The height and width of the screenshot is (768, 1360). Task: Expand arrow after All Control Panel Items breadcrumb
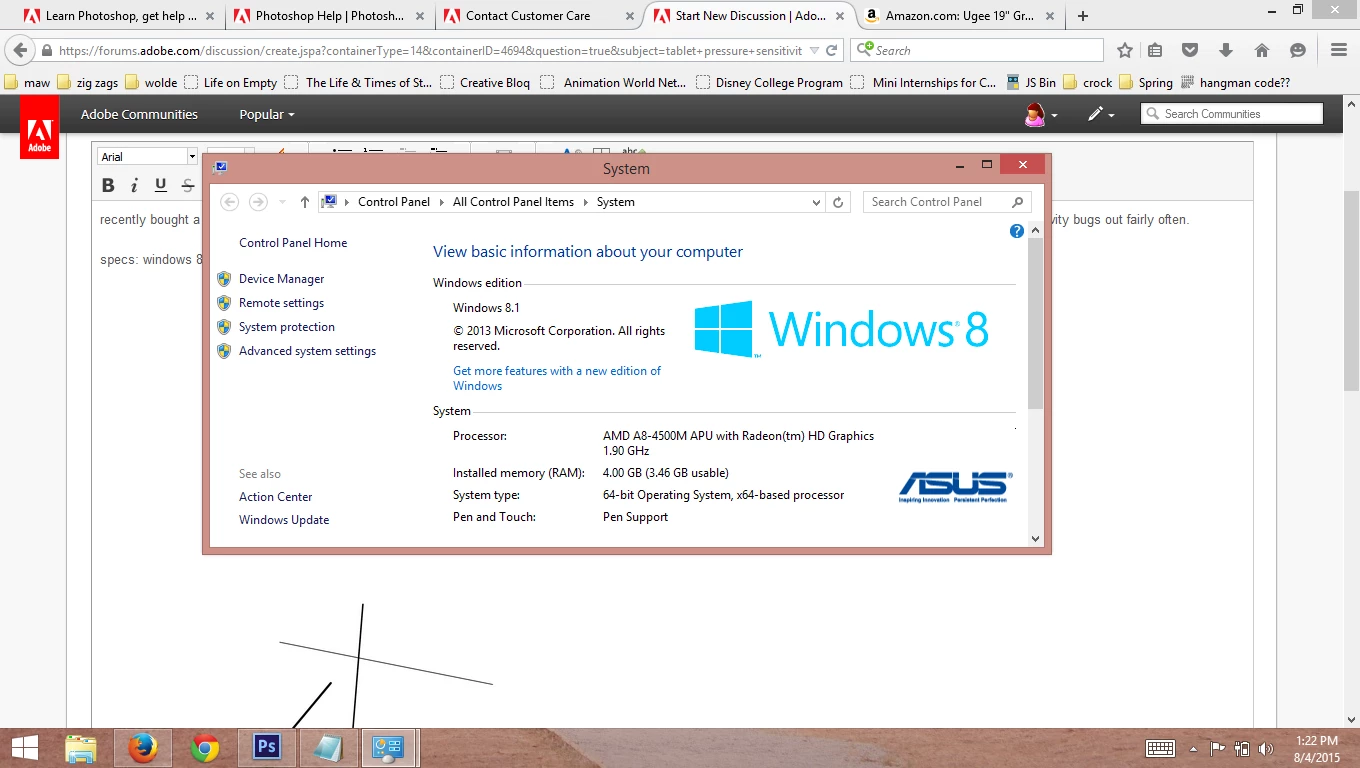point(585,202)
